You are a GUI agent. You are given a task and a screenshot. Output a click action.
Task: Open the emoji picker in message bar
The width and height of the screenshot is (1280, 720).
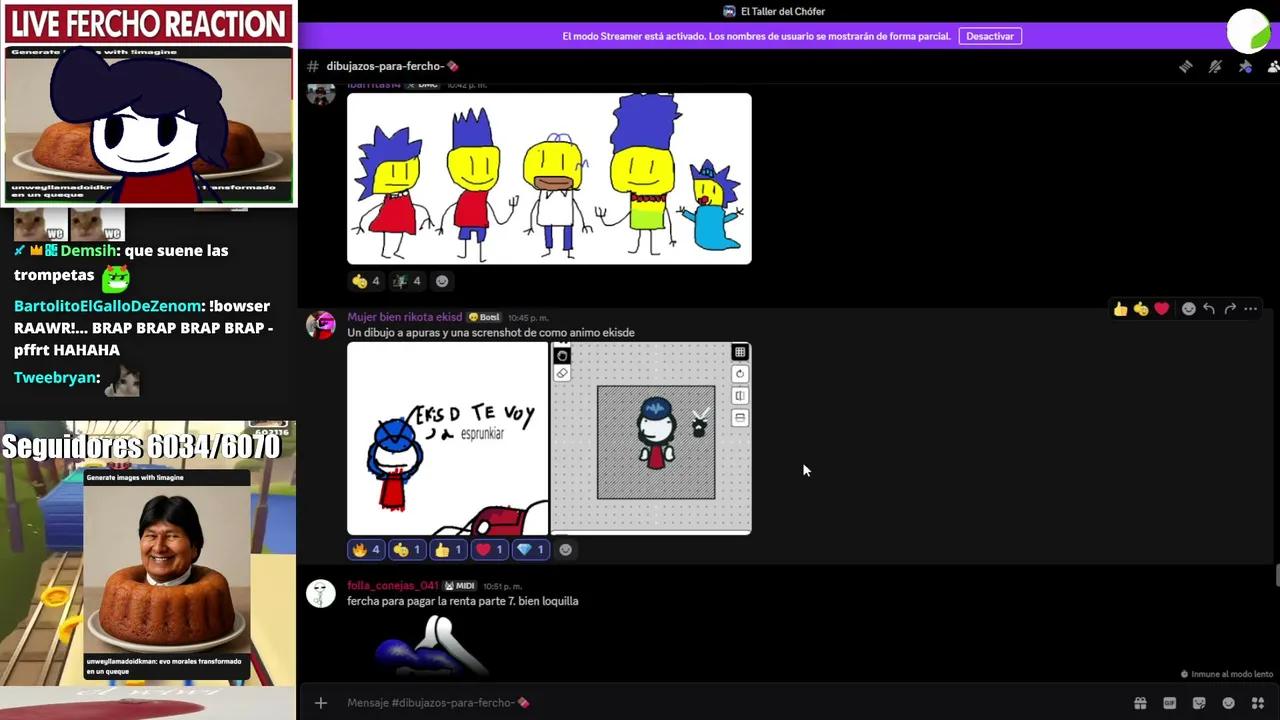pyautogui.click(x=1228, y=703)
